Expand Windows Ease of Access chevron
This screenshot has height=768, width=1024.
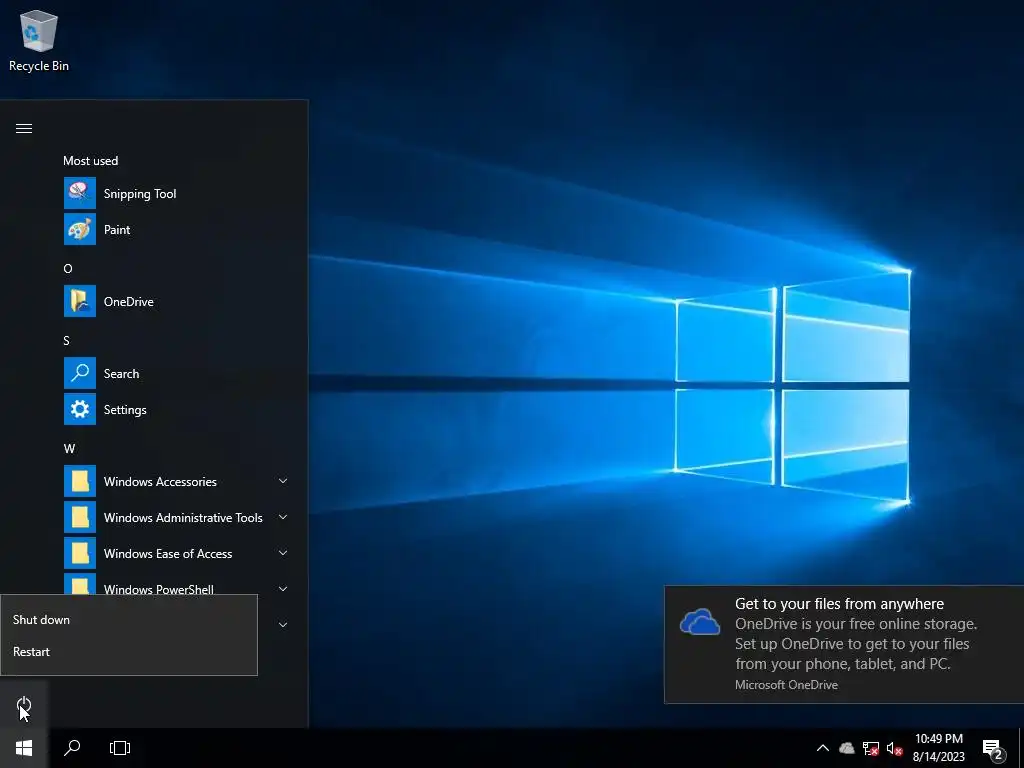click(283, 553)
